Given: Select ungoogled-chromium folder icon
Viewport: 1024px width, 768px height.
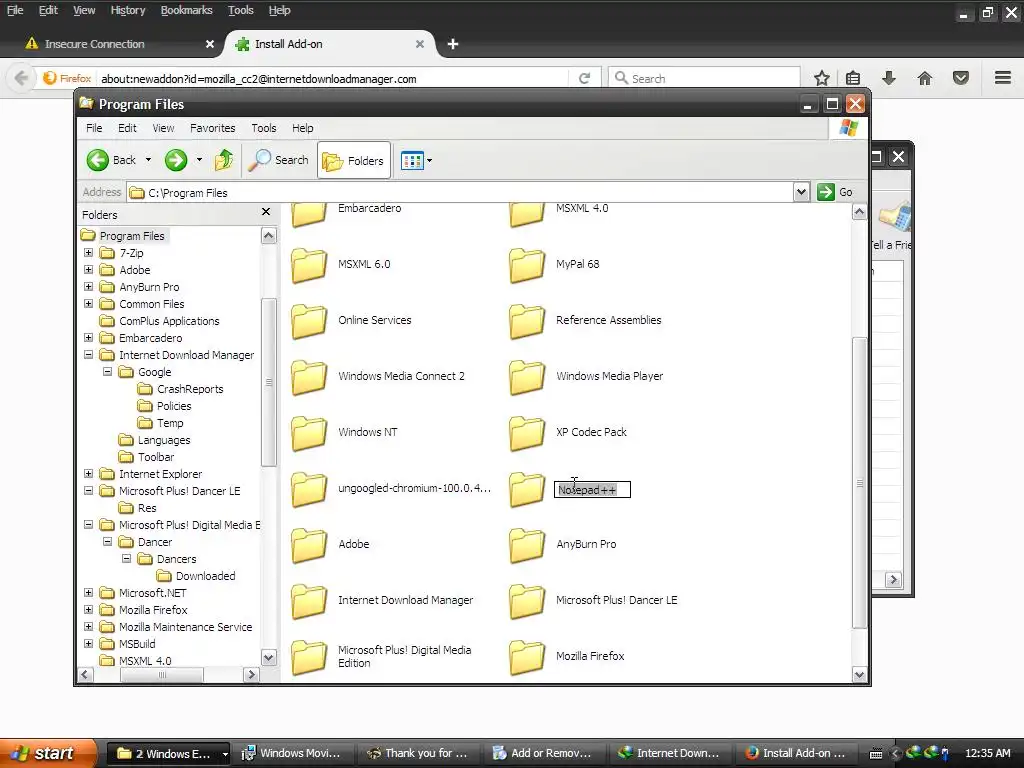Looking at the screenshot, I should pos(309,489).
